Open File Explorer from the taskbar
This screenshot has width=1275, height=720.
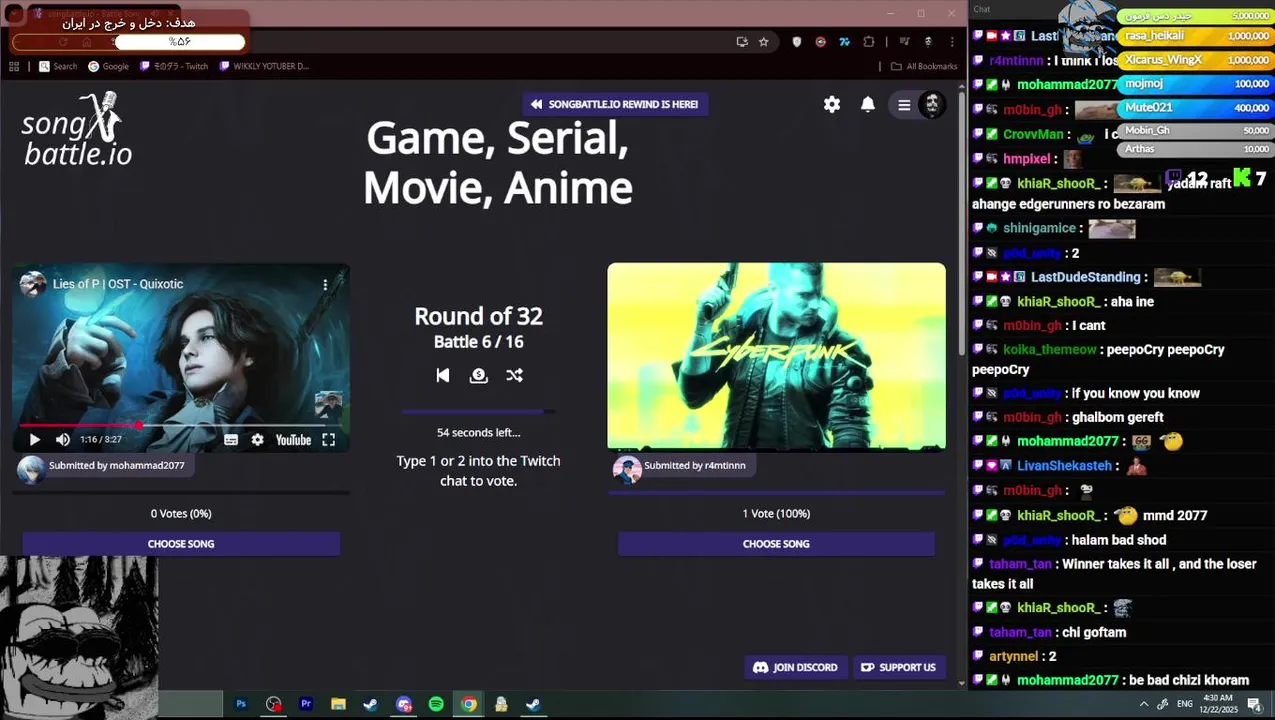coord(338,704)
